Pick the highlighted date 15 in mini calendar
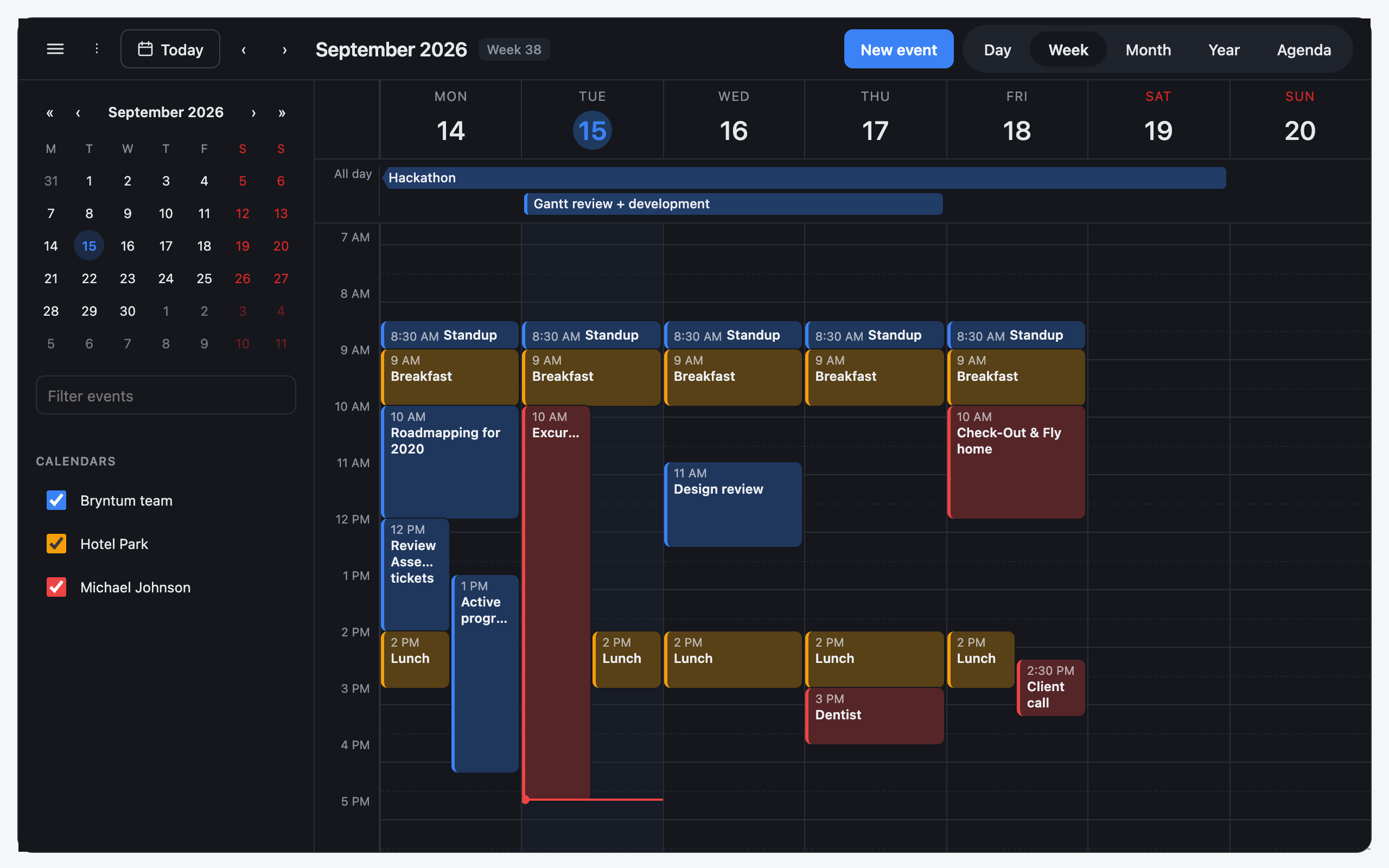1389x868 pixels. click(x=89, y=246)
